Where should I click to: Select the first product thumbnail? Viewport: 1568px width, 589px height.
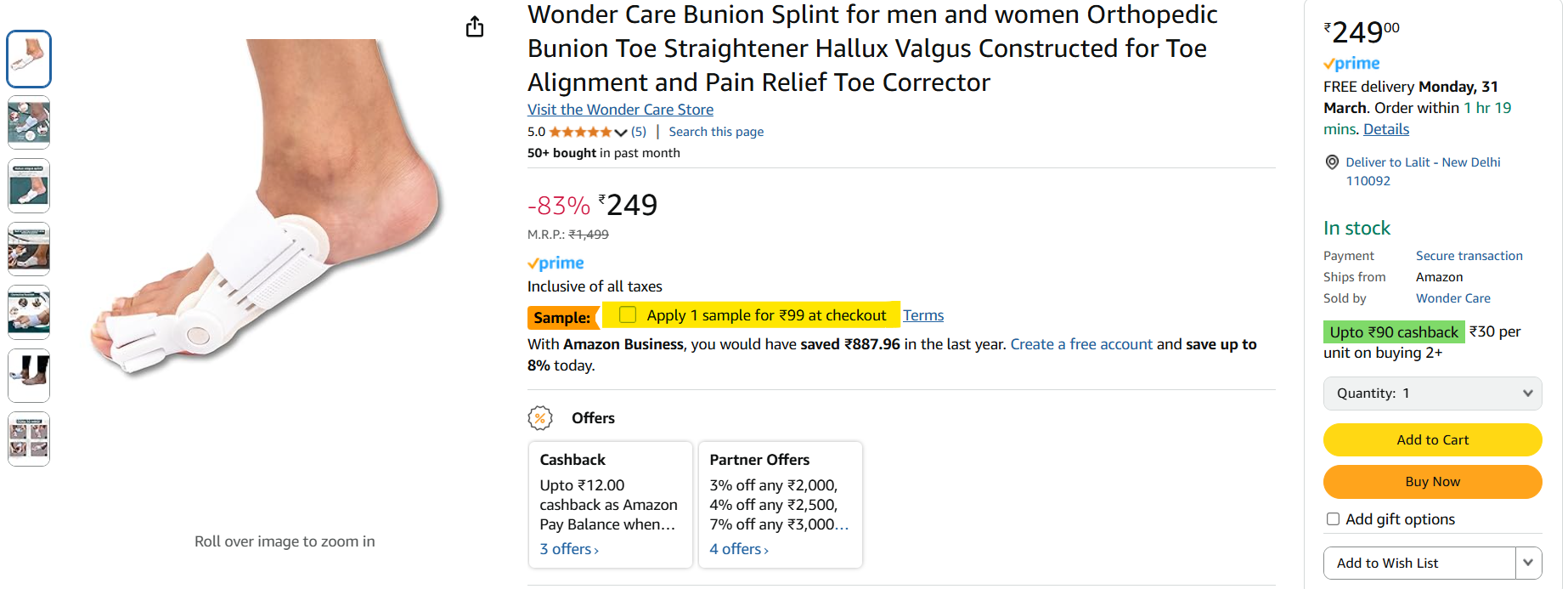(29, 59)
